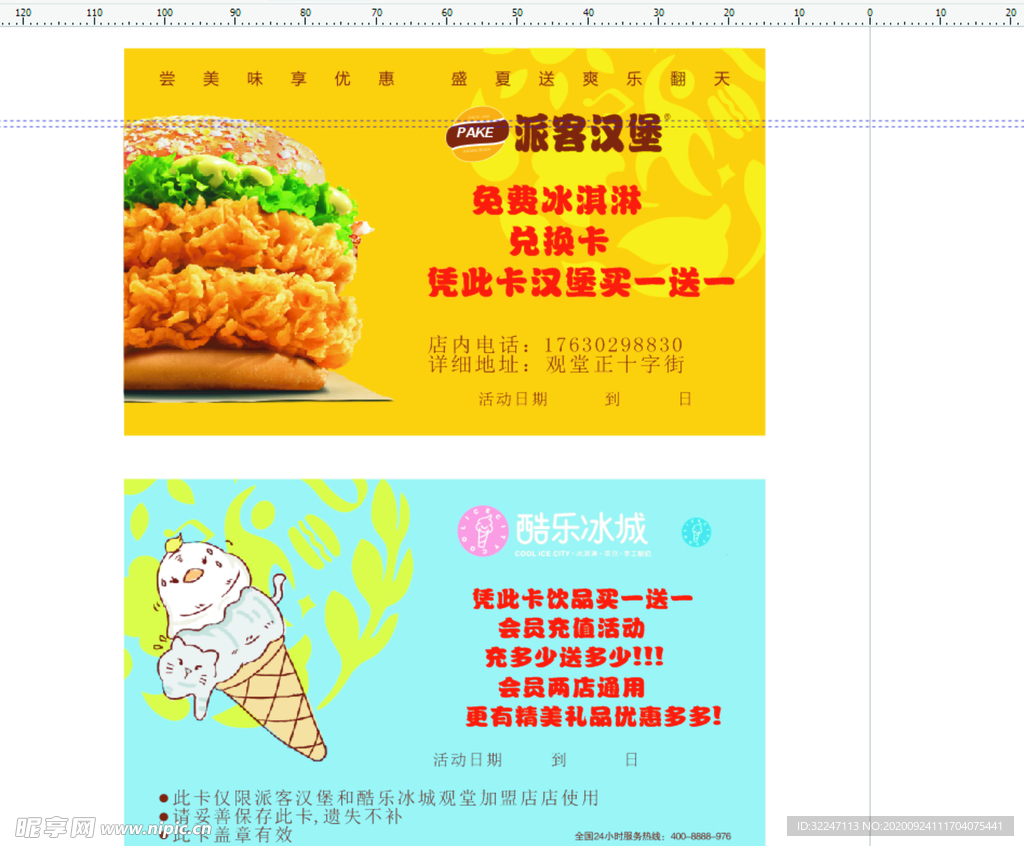The height and width of the screenshot is (846, 1024).
Task: Click the horizontal ruler at mark 50
Action: click(x=517, y=13)
